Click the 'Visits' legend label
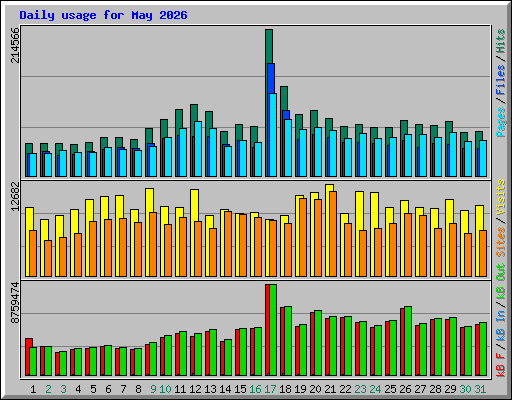 500,197
